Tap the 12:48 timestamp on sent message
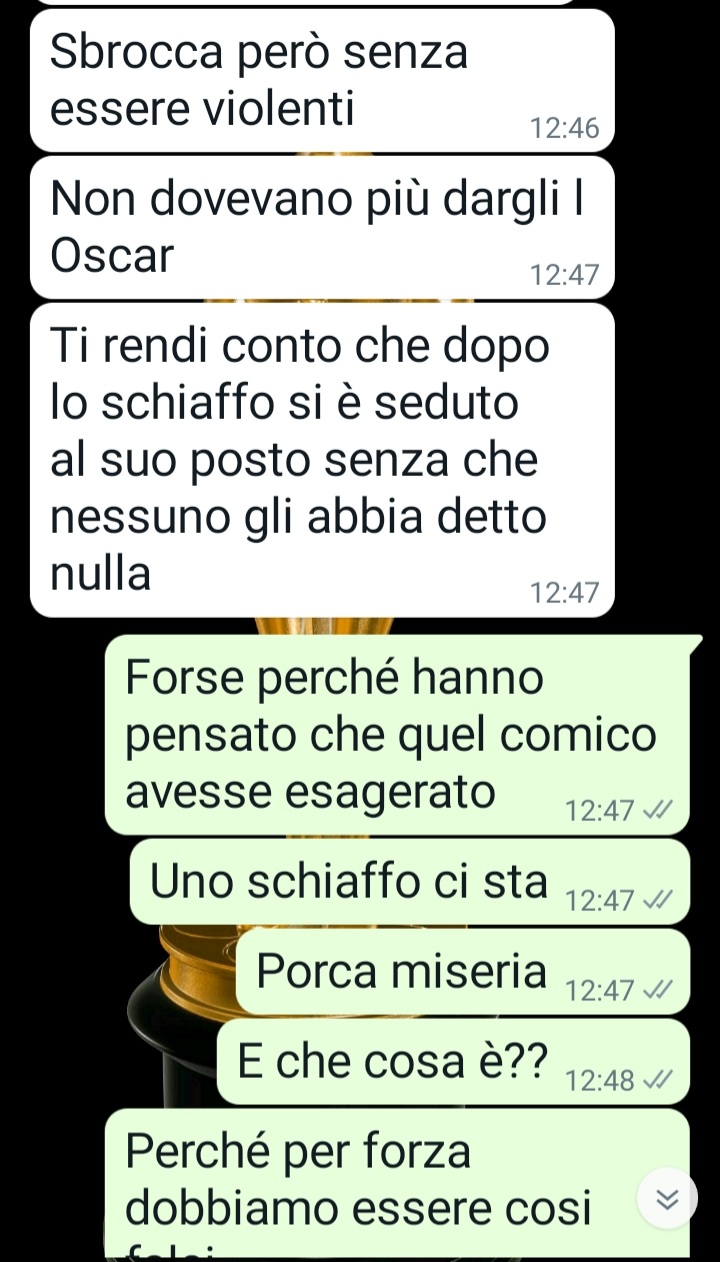Screen dimensions: 720x1262 [x=600, y=1081]
